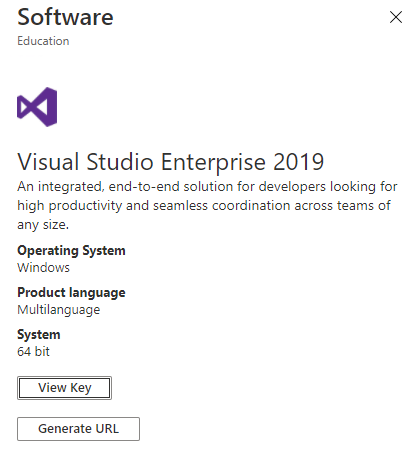Click the purple Visual Studio logo
The height and width of the screenshot is (467, 411).
[x=37, y=107]
